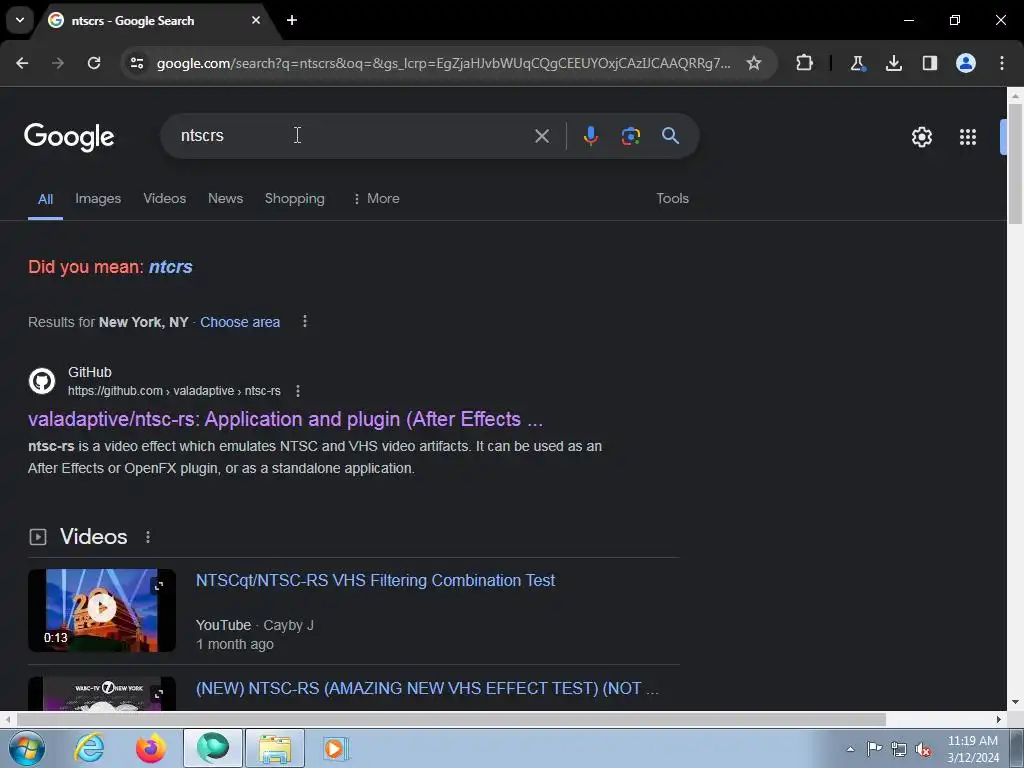The height and width of the screenshot is (768, 1024).
Task: View site information icon in address bar
Action: [x=137, y=63]
